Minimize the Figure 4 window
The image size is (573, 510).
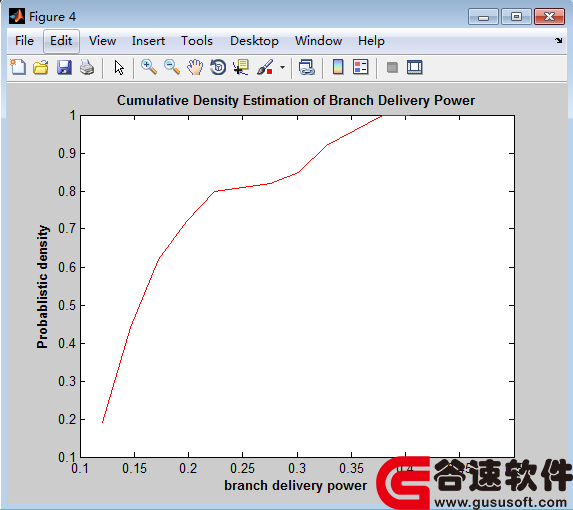coord(483,17)
